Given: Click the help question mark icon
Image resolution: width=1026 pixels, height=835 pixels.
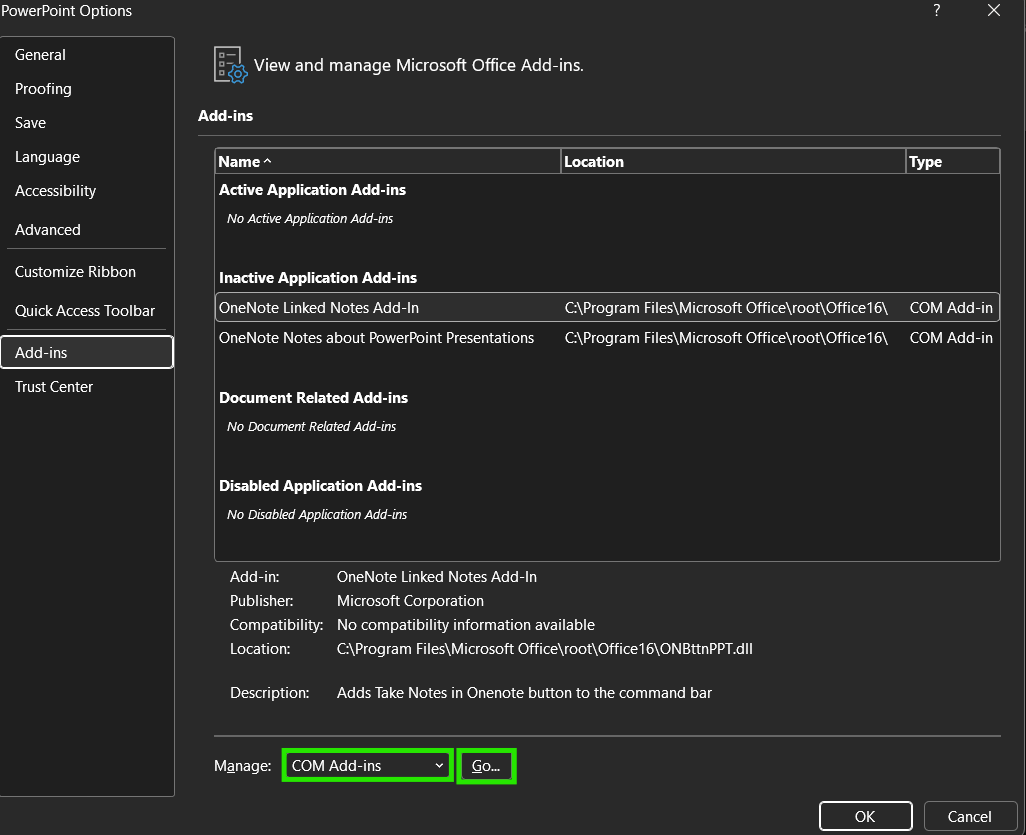Looking at the screenshot, I should coord(937,10).
